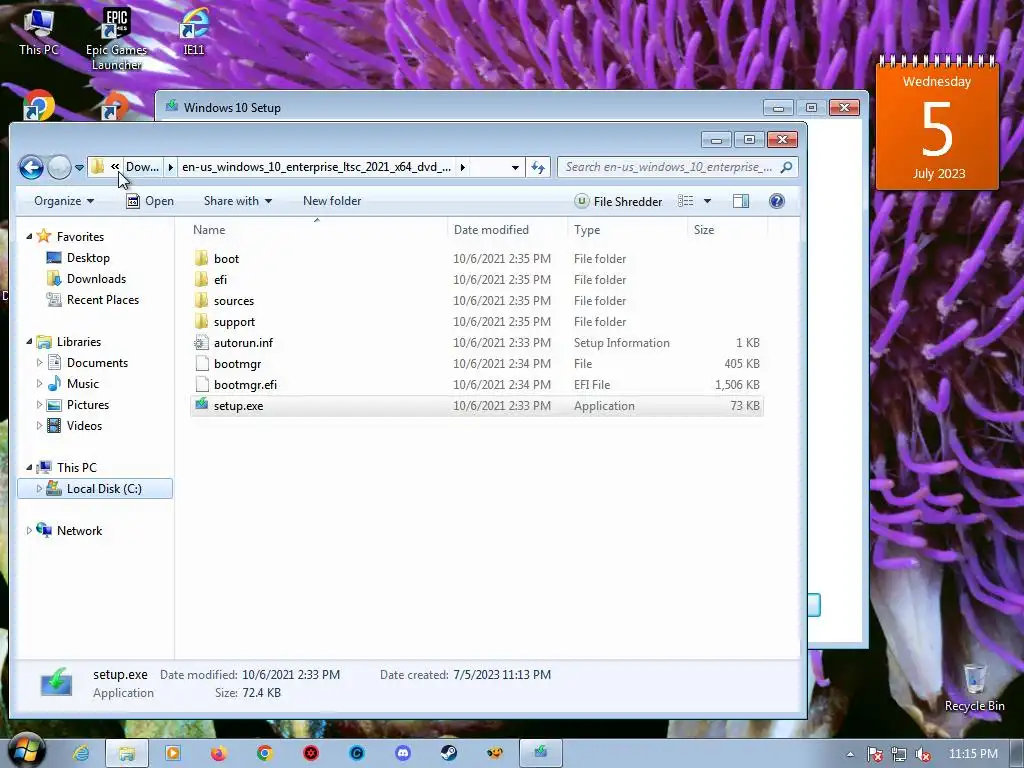Click This PC desktop icon
Screen dimensions: 1024x768
pyautogui.click(x=39, y=32)
